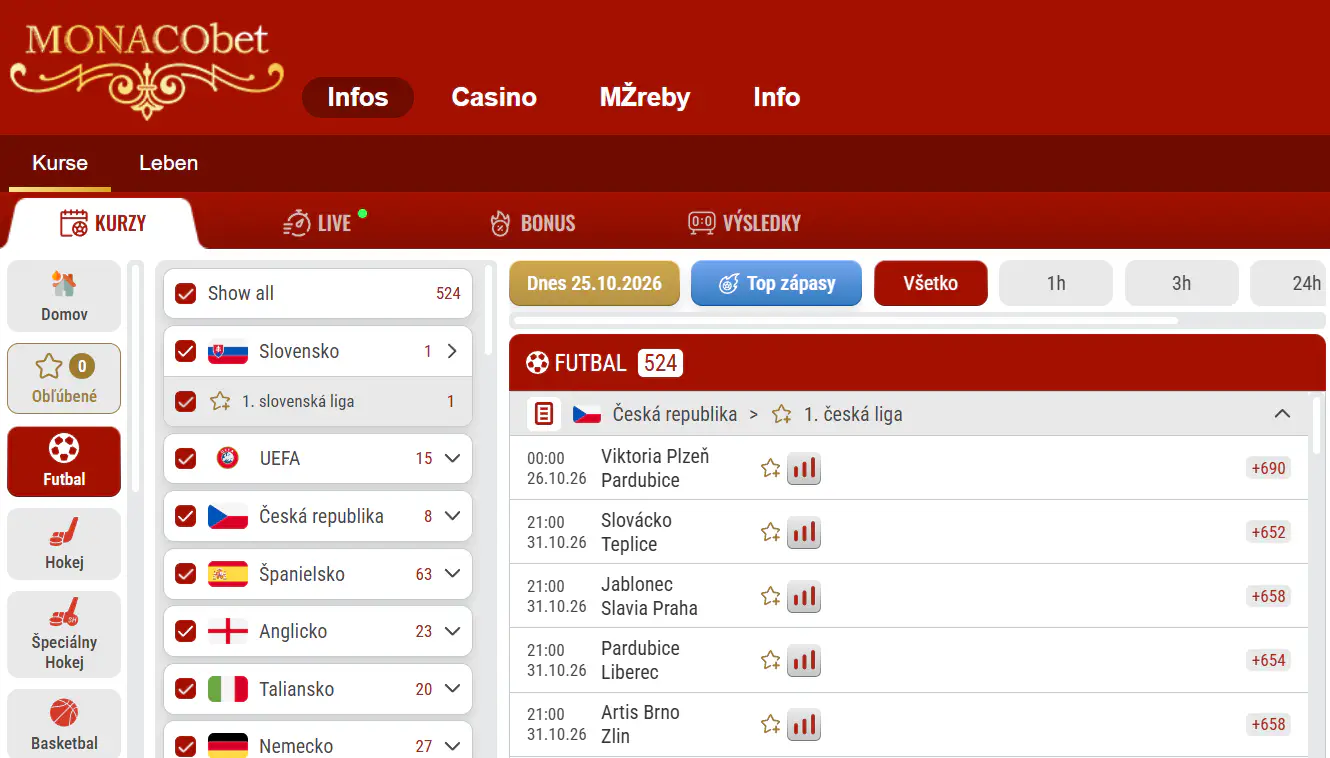Click the Dnes 25.10.2026 date button
This screenshot has height=758, width=1330.
click(x=594, y=283)
